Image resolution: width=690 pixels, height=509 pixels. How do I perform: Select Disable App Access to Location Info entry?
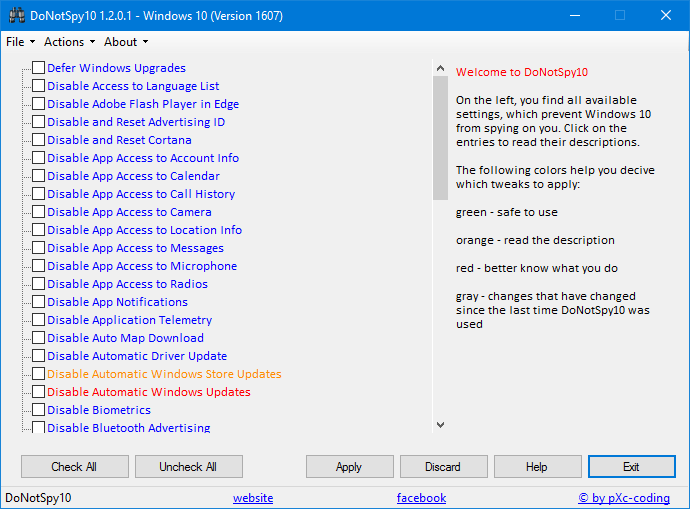pos(145,231)
